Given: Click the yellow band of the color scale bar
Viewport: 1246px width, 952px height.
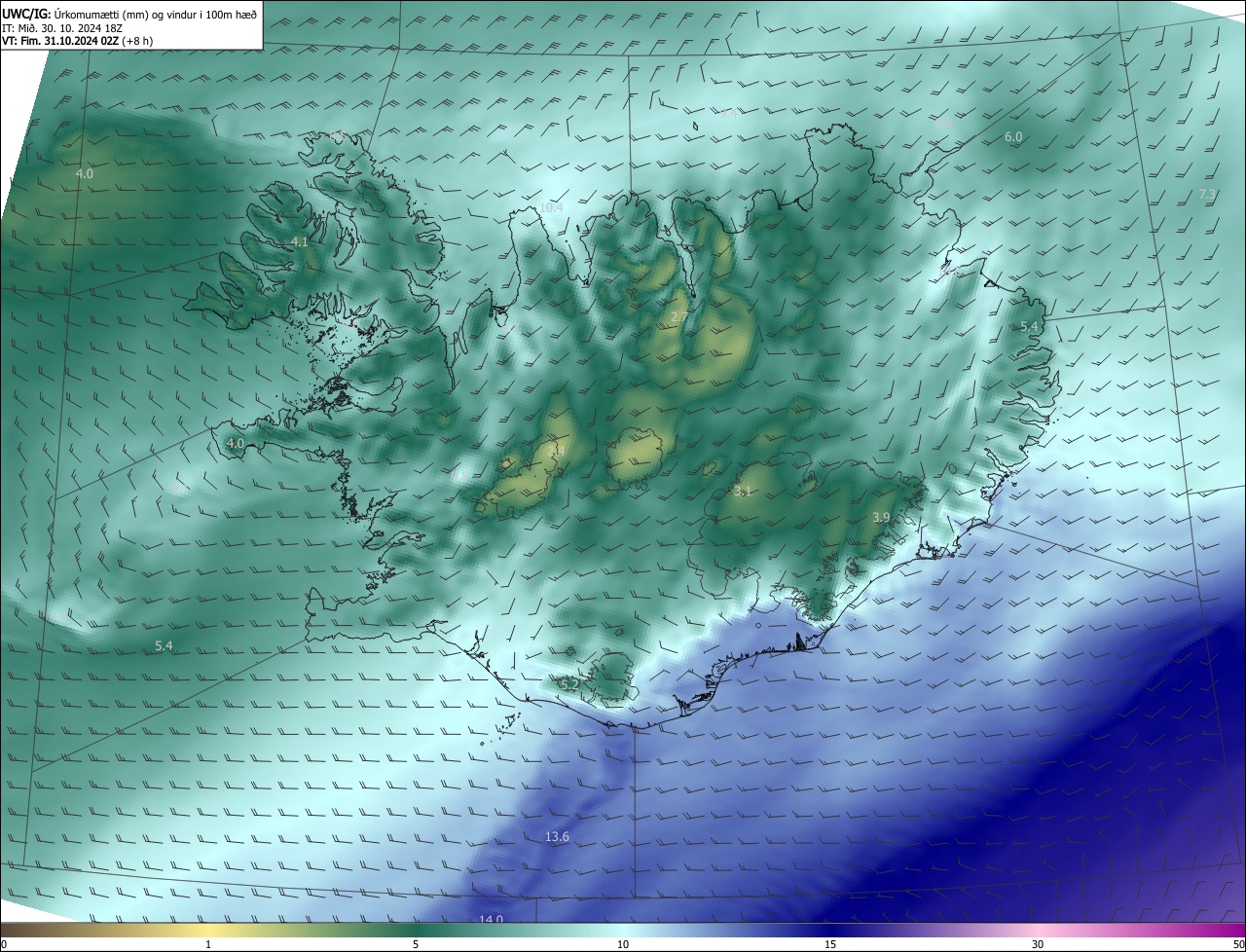Looking at the screenshot, I should 208,930.
